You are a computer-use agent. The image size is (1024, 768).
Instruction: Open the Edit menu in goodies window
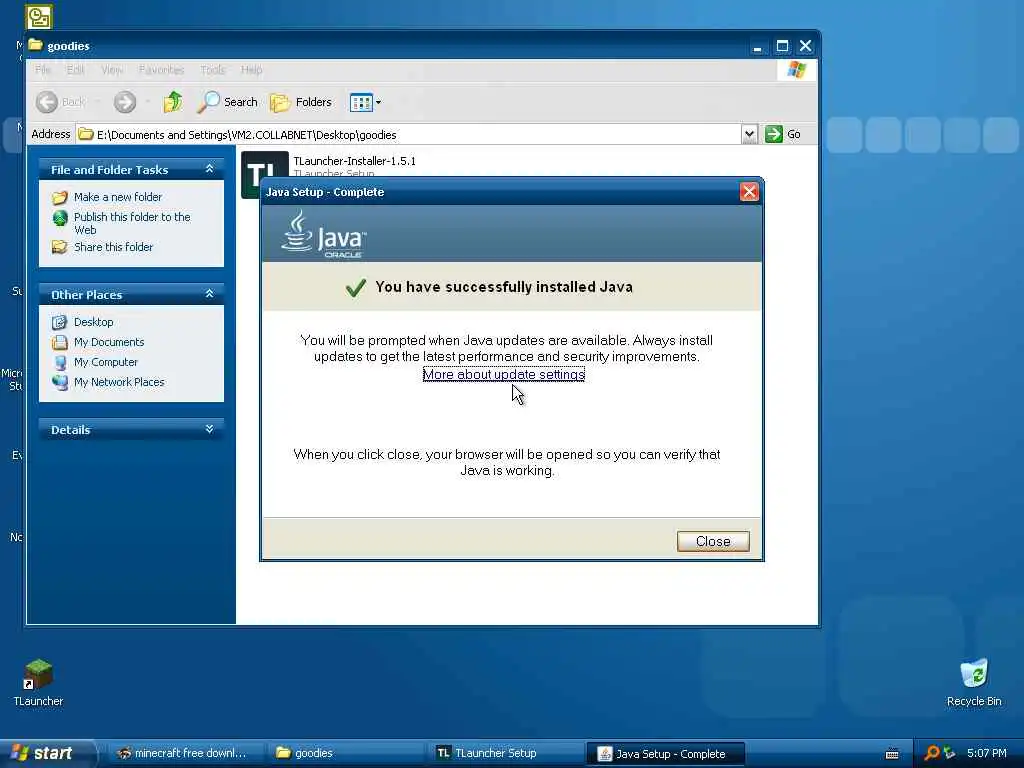pyautogui.click(x=75, y=69)
